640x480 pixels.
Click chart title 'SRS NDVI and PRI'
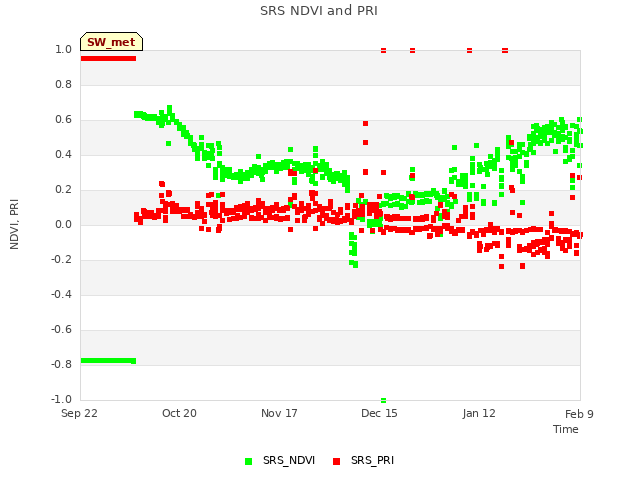(319, 10)
